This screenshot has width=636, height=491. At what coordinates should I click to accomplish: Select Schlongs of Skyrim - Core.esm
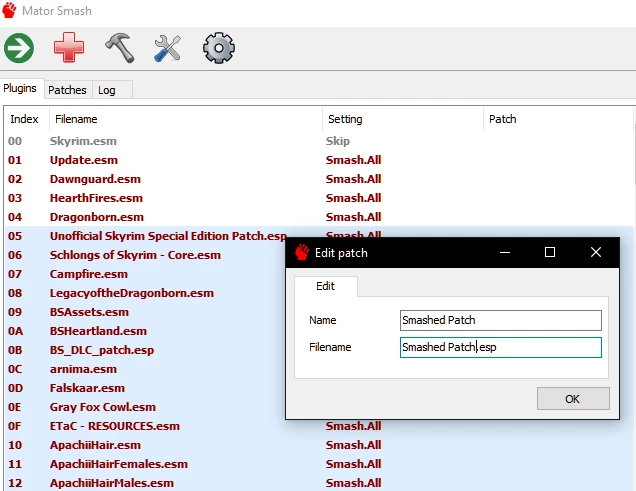pos(135,255)
